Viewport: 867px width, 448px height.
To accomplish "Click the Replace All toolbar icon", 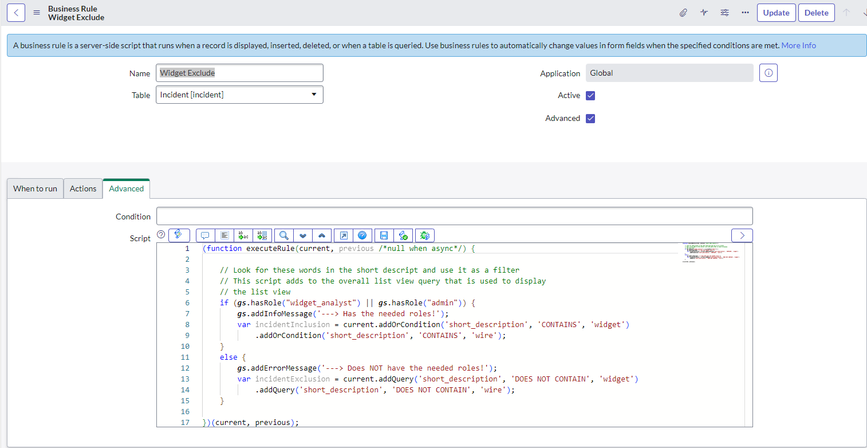I will pos(263,235).
